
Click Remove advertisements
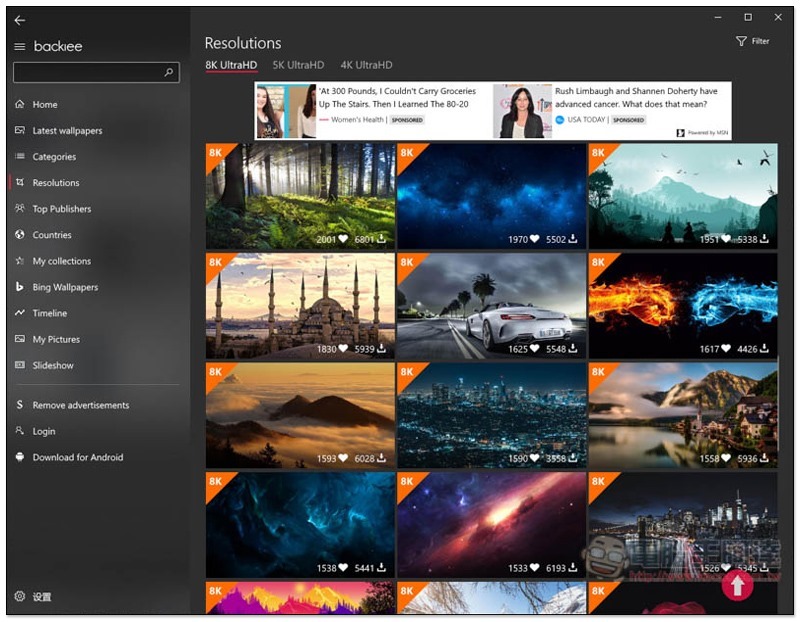[80, 405]
